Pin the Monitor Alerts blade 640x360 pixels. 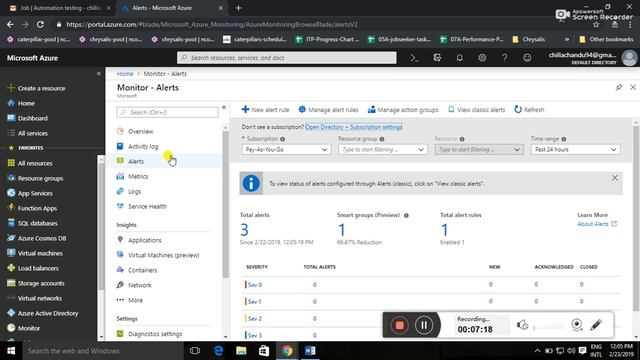(619, 87)
